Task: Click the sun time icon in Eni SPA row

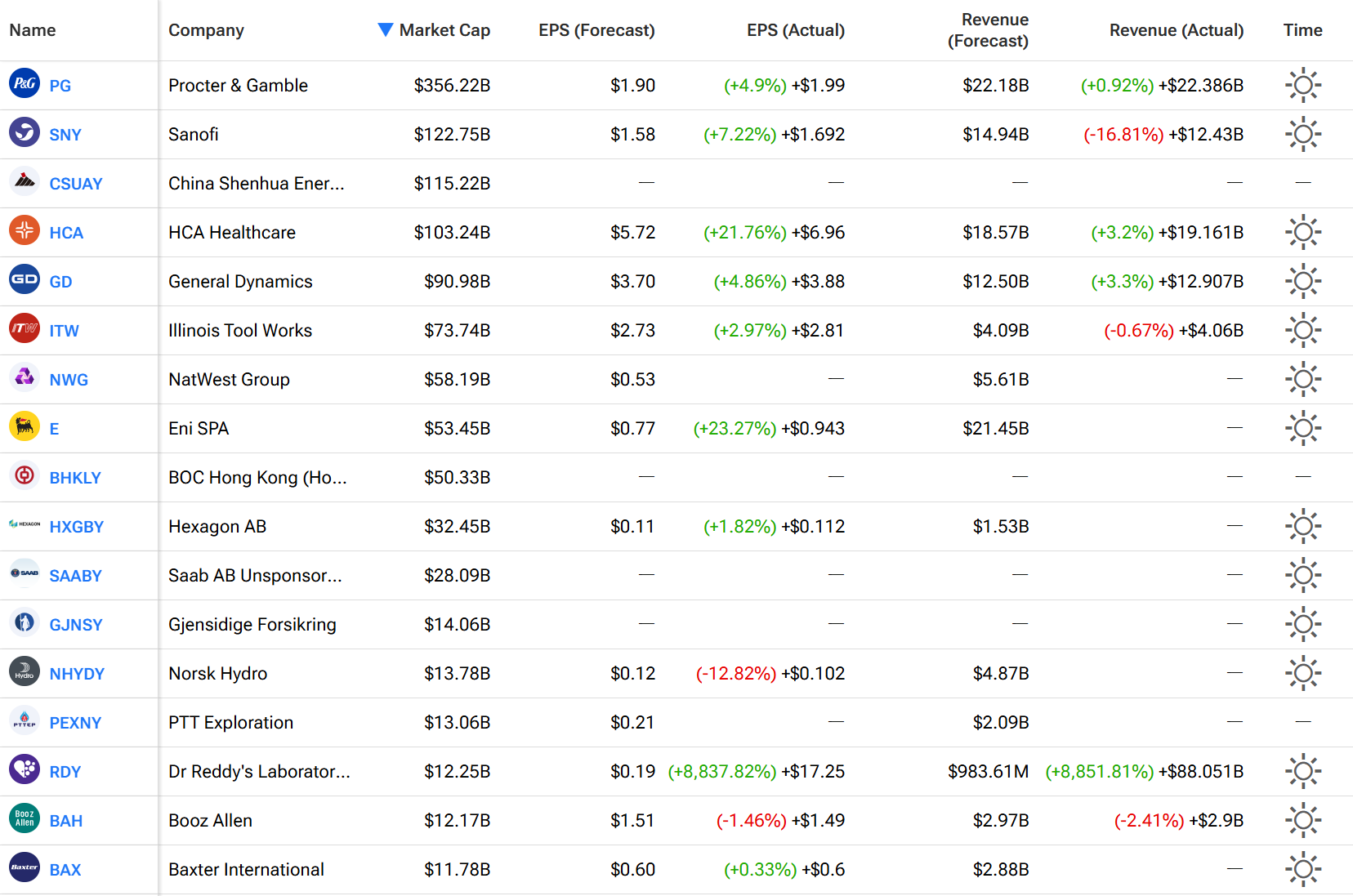Action: [x=1303, y=428]
